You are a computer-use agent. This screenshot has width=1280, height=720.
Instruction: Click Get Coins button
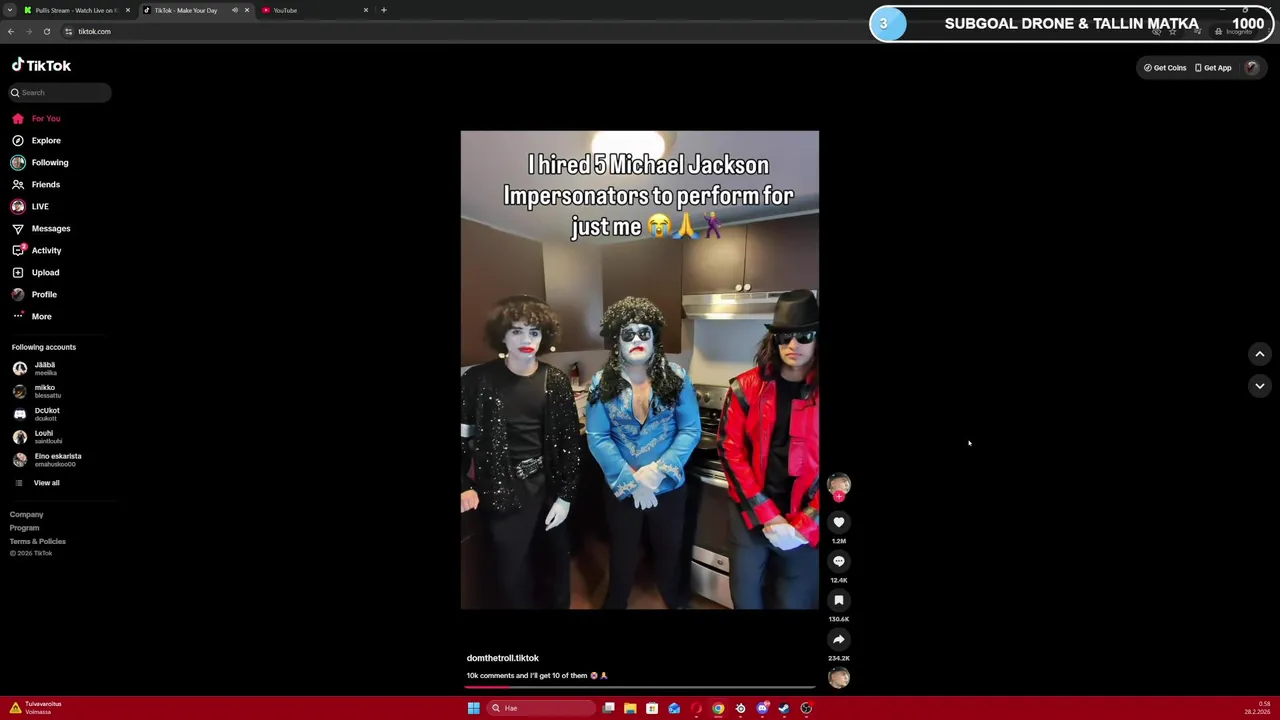[1165, 68]
